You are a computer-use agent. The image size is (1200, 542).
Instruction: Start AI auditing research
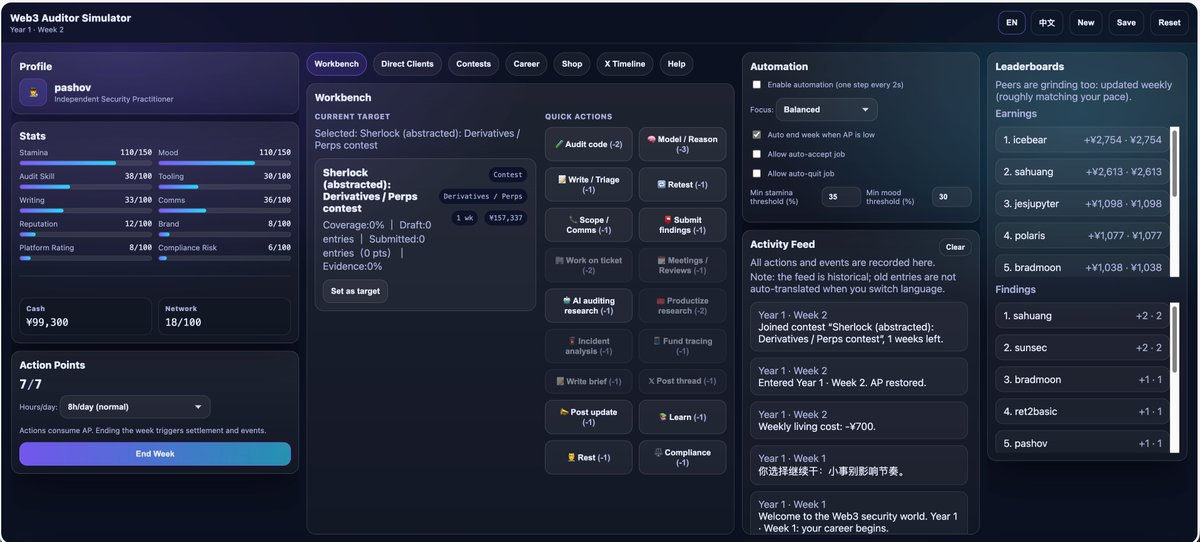click(x=588, y=306)
